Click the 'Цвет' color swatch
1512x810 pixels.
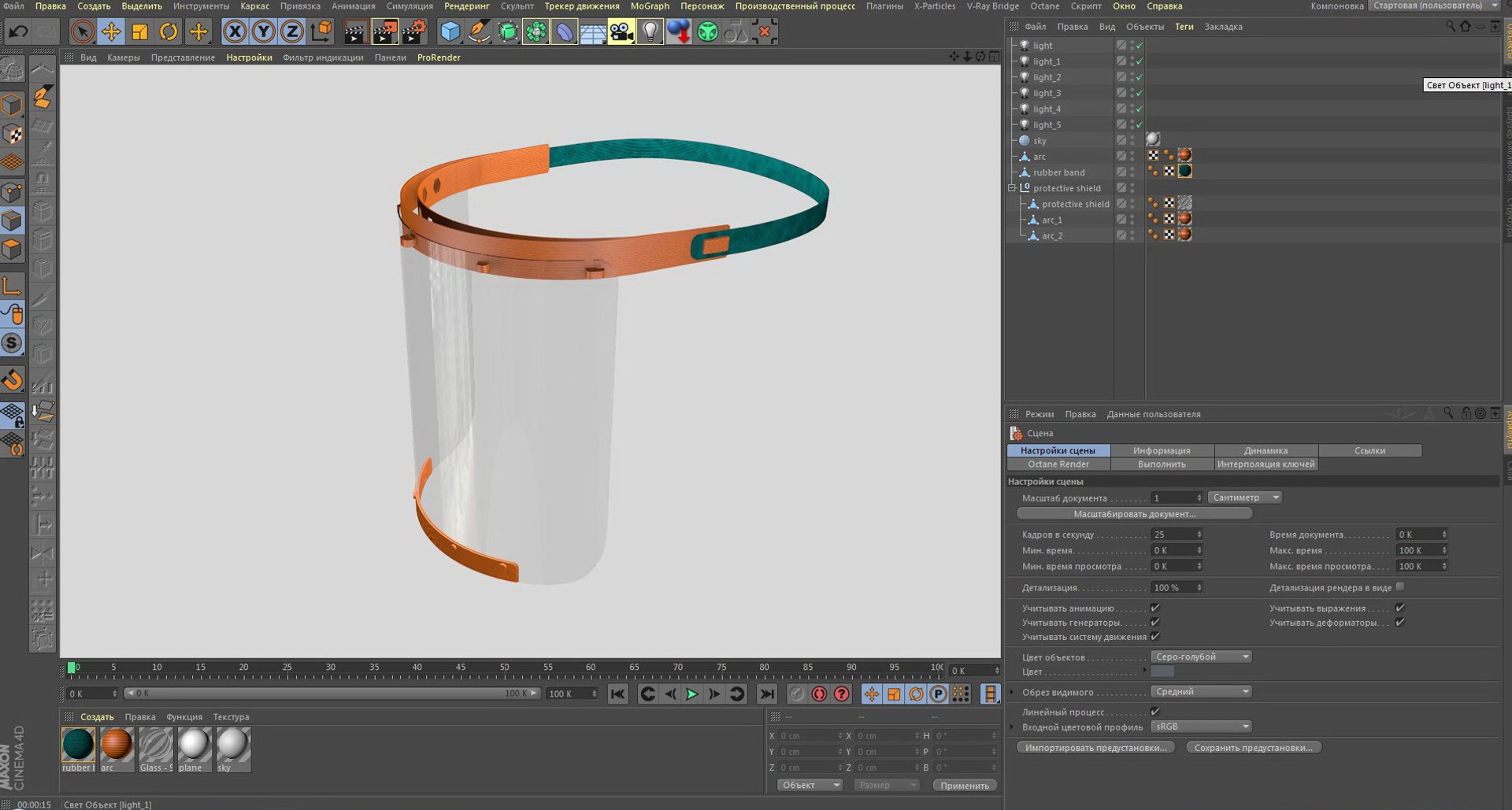click(x=1162, y=671)
